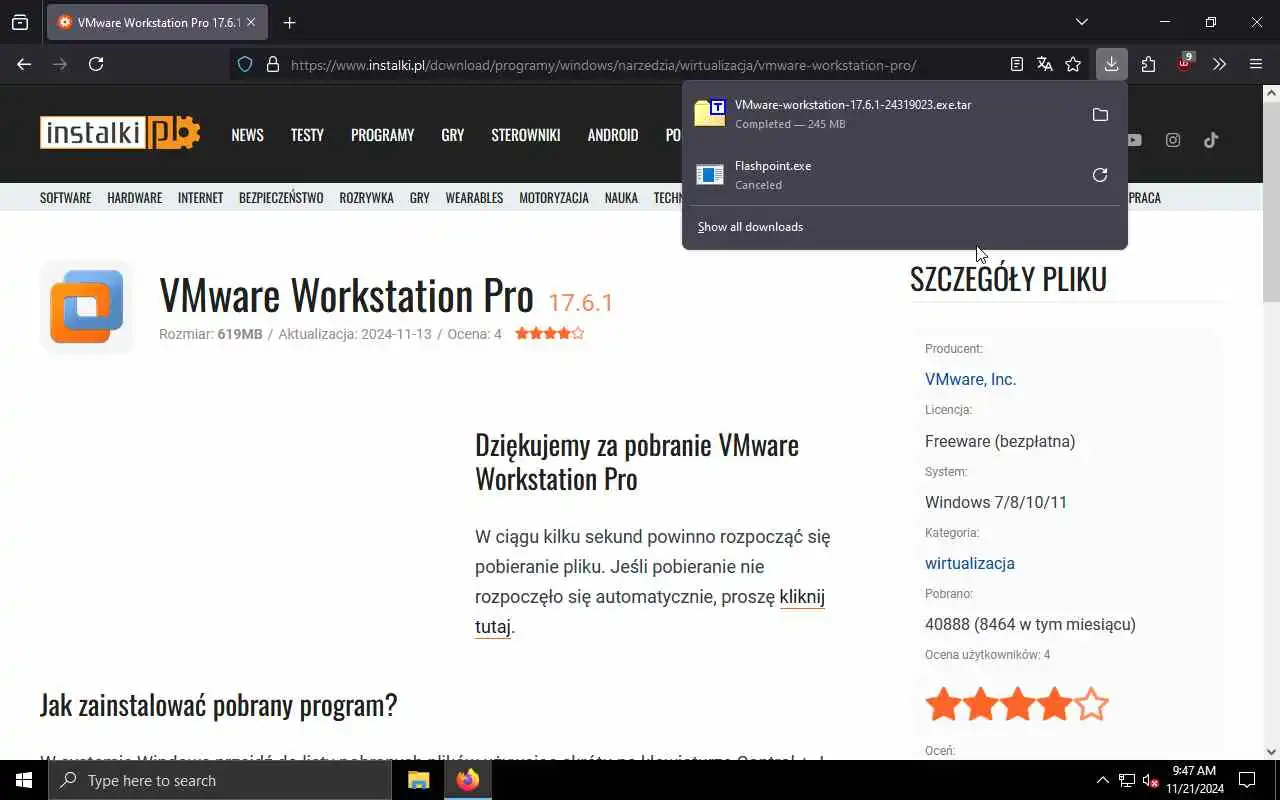Click the network tray icon

point(1127,780)
